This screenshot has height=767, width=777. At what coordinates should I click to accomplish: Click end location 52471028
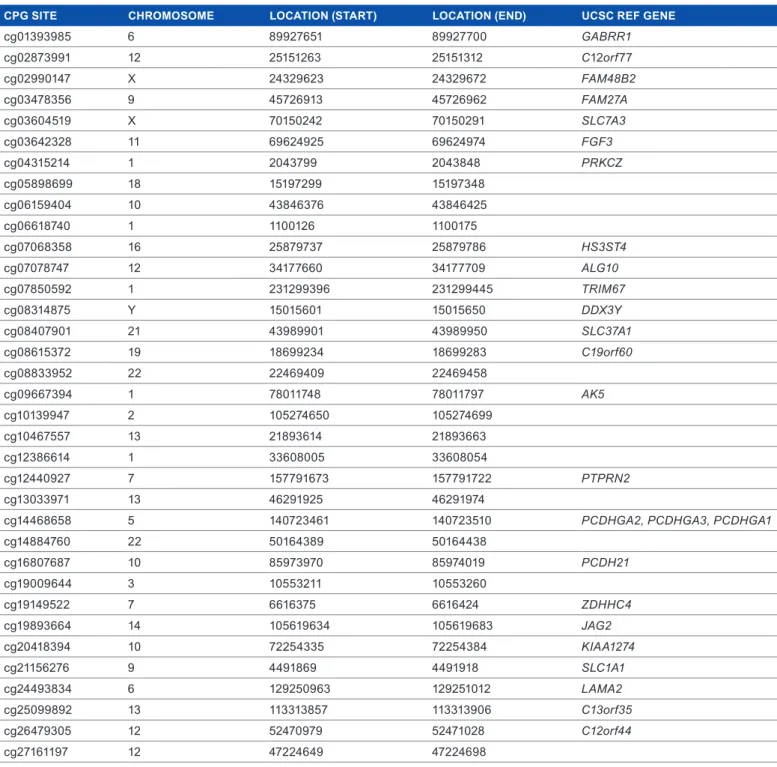click(x=458, y=731)
